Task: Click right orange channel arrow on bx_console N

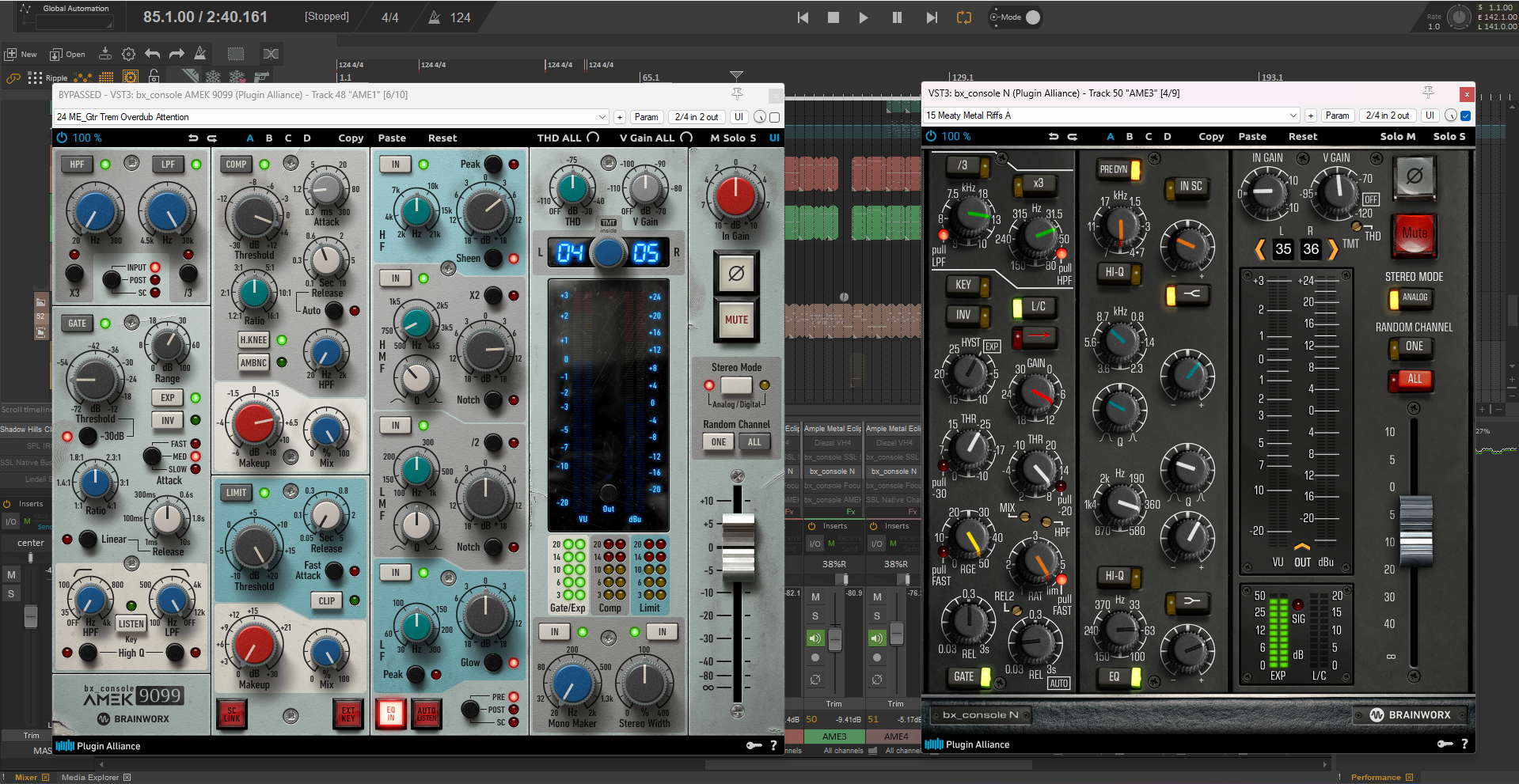Action: [x=1333, y=249]
